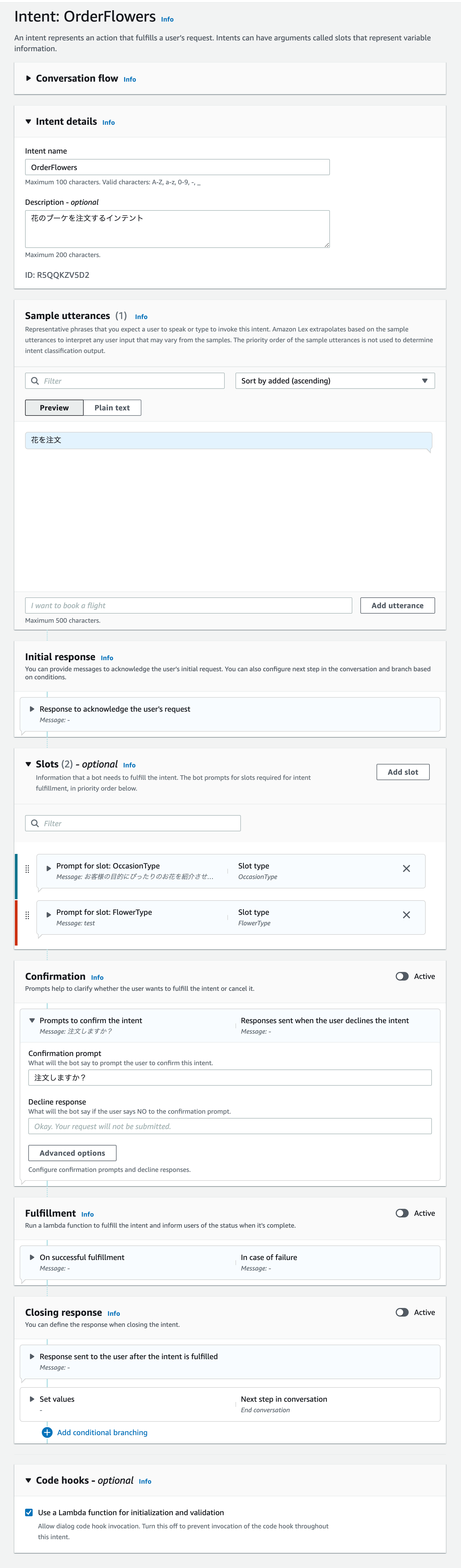461x1568 pixels.
Task: Open the Sort by added (ascending) dropdown
Action: click(335, 380)
